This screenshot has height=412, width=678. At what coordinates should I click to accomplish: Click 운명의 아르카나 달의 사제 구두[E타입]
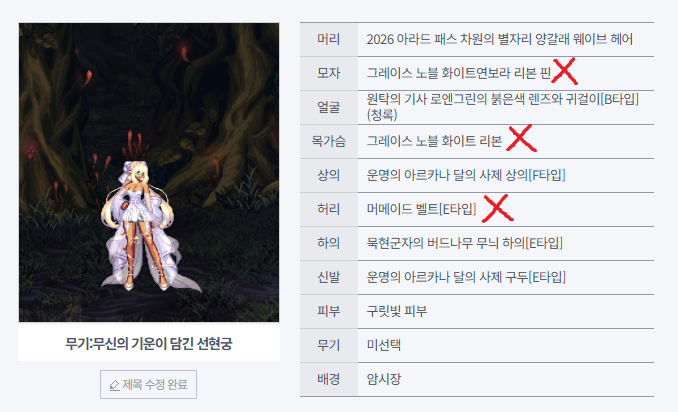click(x=466, y=277)
